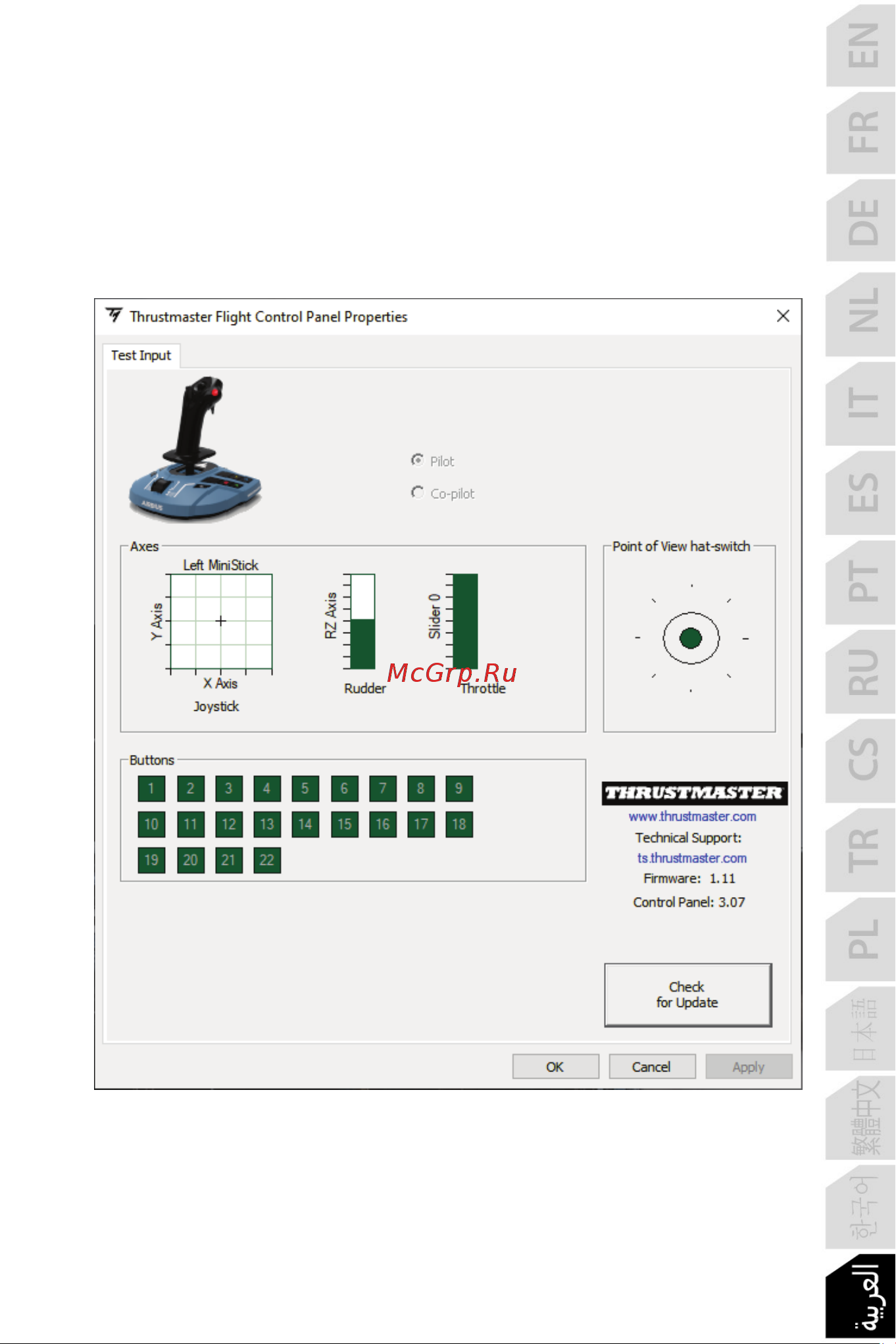Open the www.thrustmaster.com link
The width and height of the screenshot is (896, 1344).
click(692, 816)
